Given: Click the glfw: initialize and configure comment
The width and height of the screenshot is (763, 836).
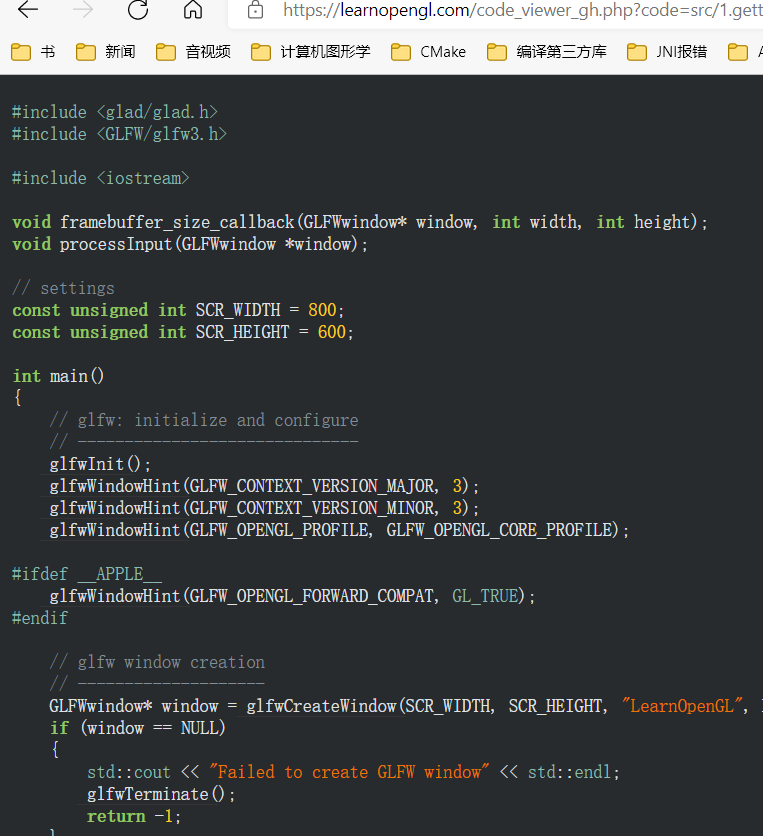Looking at the screenshot, I should click(x=204, y=420).
